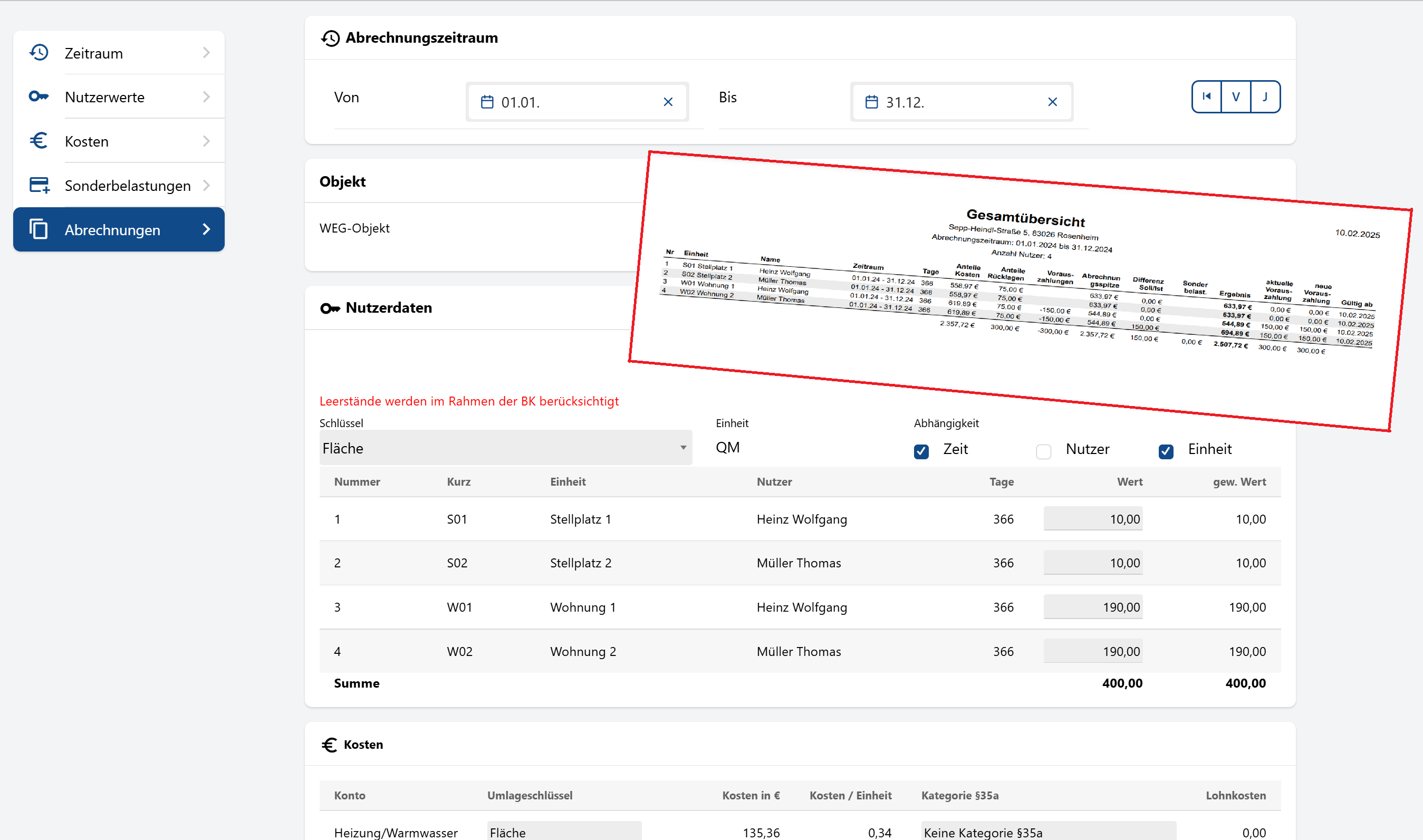Open calendar icon in the Von field

point(487,102)
